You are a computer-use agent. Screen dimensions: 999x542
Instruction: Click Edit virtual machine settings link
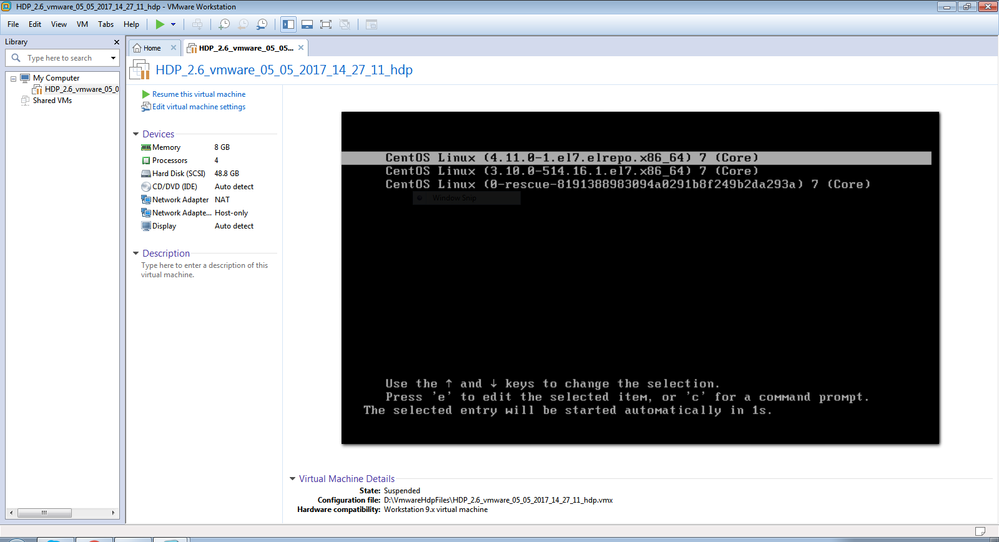tap(198, 107)
